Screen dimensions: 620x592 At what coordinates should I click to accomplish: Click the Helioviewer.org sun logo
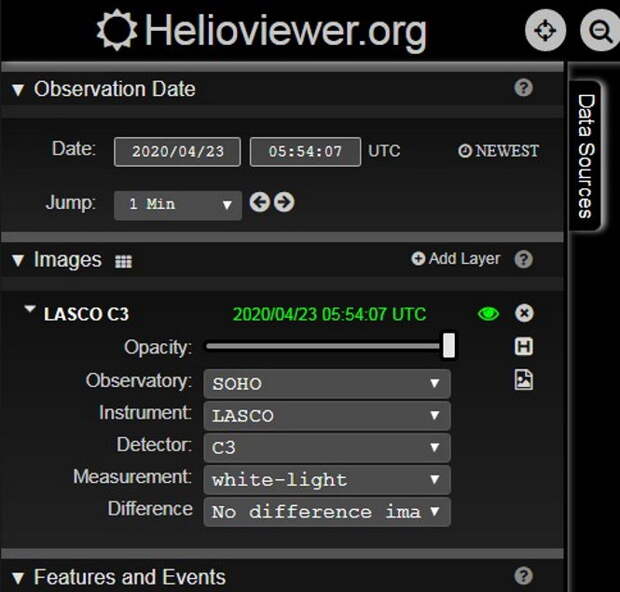coord(117,30)
